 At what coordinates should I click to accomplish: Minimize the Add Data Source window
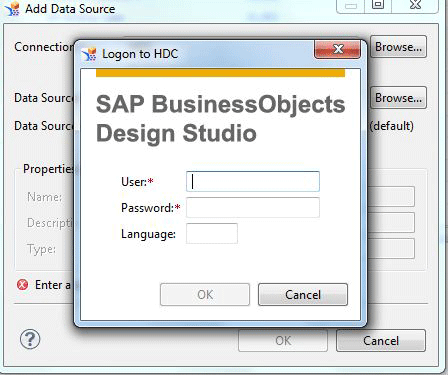pos(351,5)
